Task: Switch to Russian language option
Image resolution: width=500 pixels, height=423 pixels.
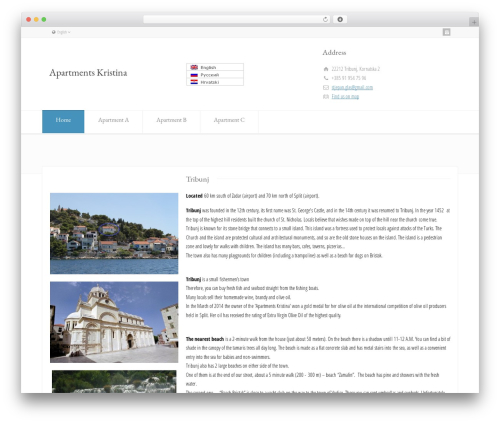Action: [x=215, y=75]
